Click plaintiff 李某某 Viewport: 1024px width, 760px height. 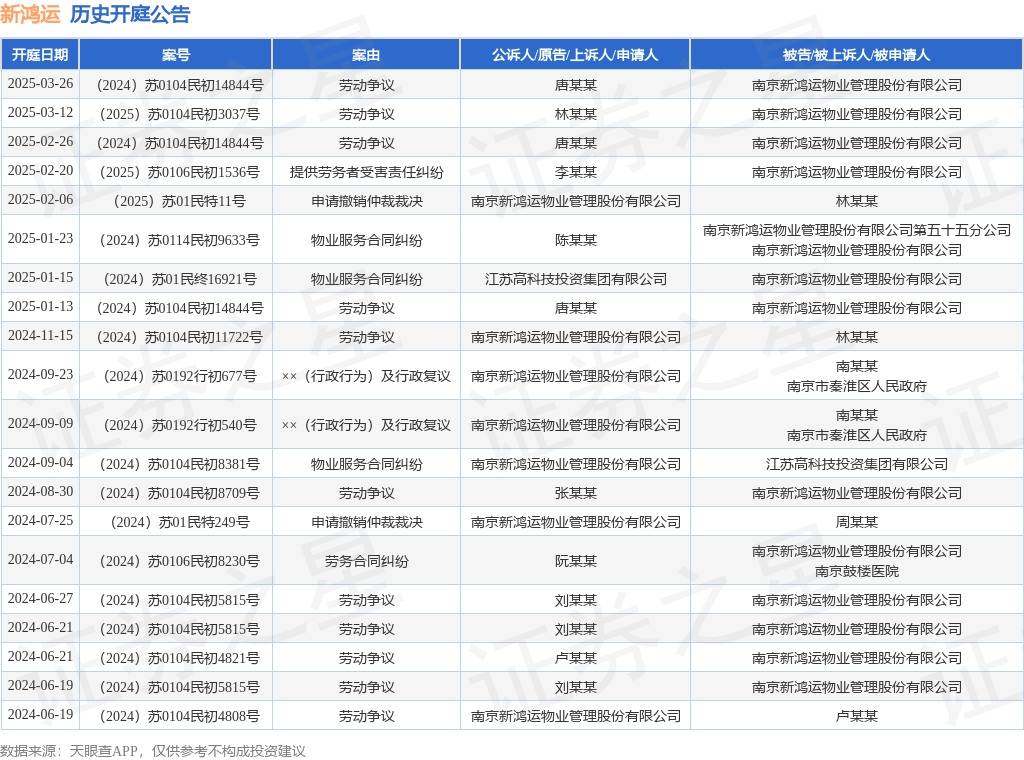[x=575, y=172]
